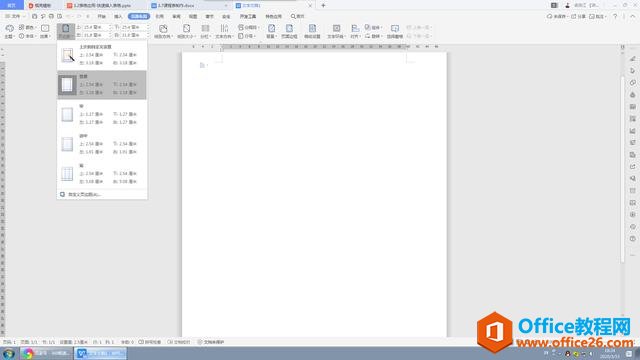Image resolution: width=640 pixels, height=360 pixels.
Task: Open the Windows Start button
Action: pos(9,353)
